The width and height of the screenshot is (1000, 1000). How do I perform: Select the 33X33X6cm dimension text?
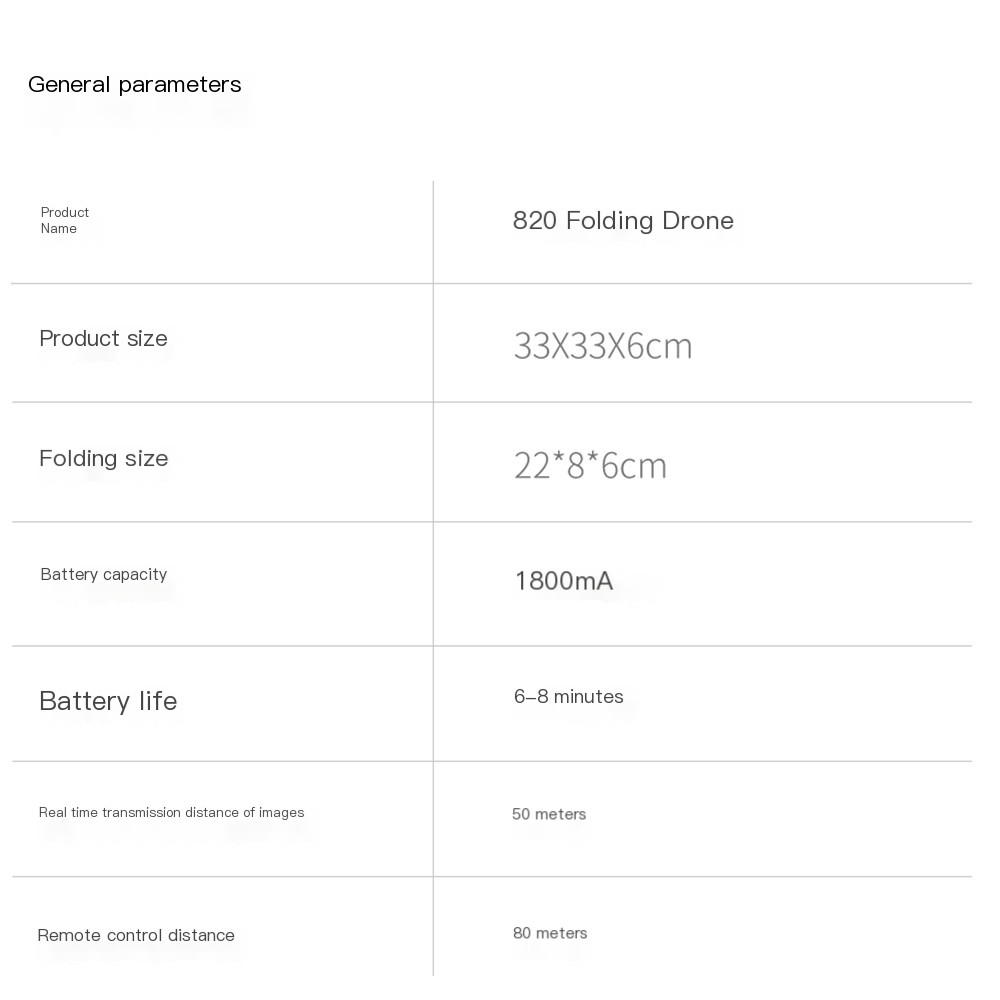click(603, 346)
